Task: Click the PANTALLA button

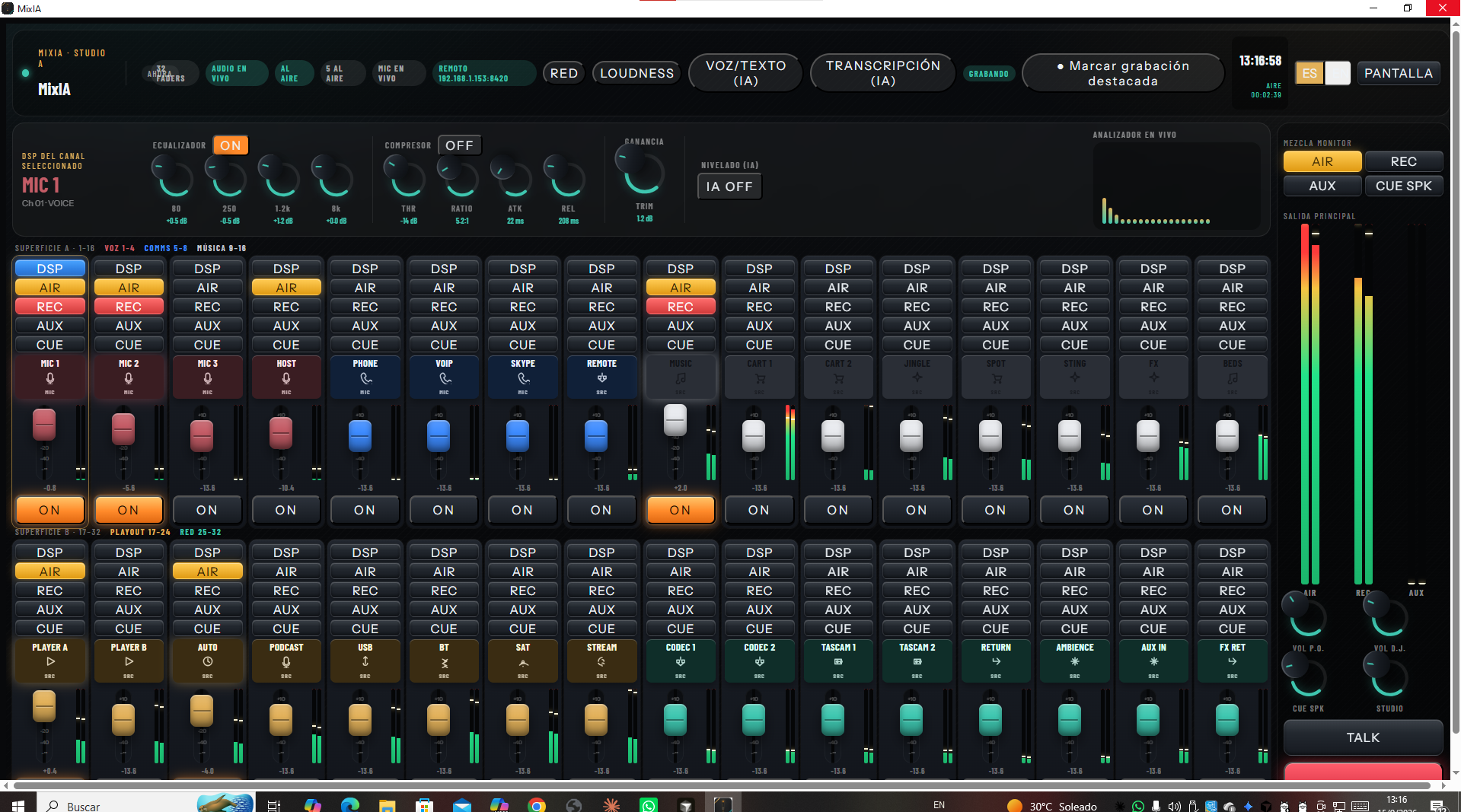Action: click(1399, 73)
